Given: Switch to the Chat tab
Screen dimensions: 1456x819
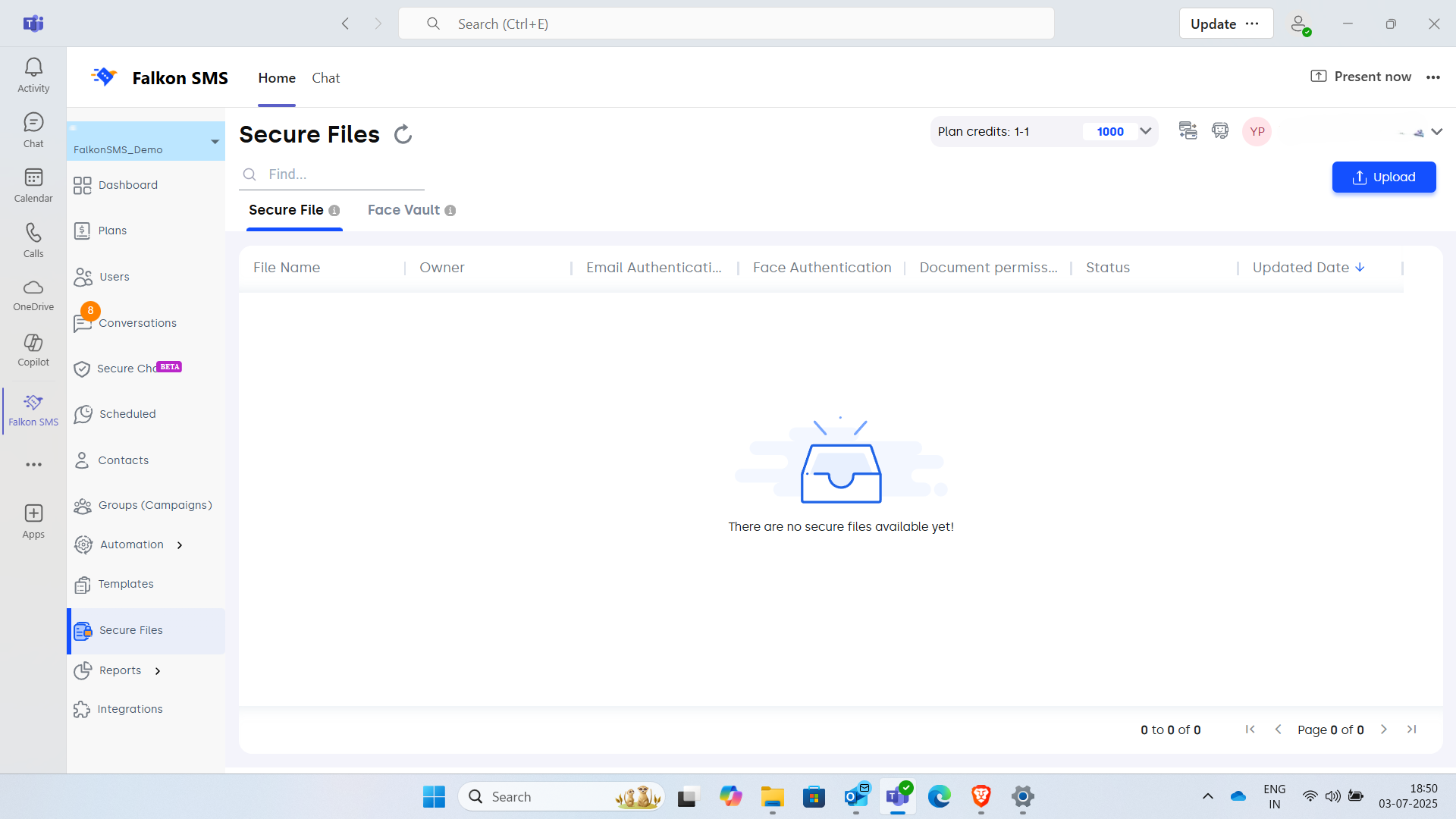Looking at the screenshot, I should [325, 78].
